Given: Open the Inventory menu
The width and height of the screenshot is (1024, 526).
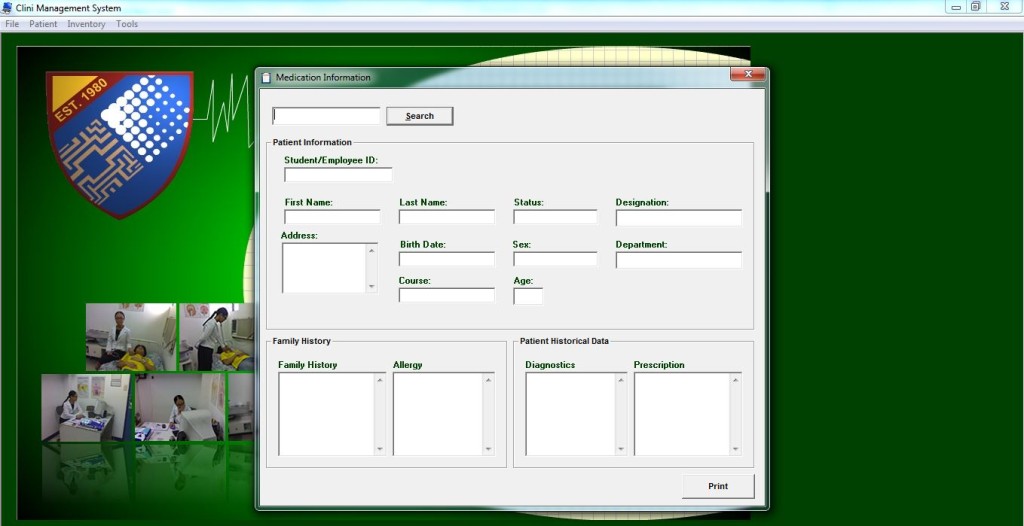Looking at the screenshot, I should (86, 24).
